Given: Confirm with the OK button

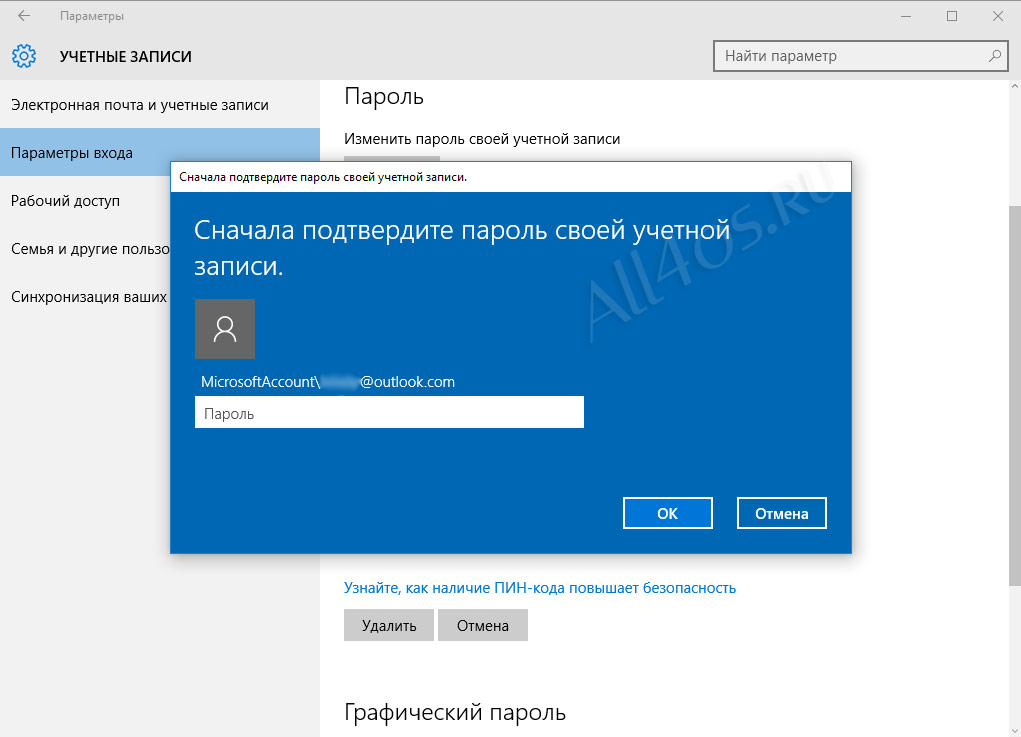Looking at the screenshot, I should point(667,513).
